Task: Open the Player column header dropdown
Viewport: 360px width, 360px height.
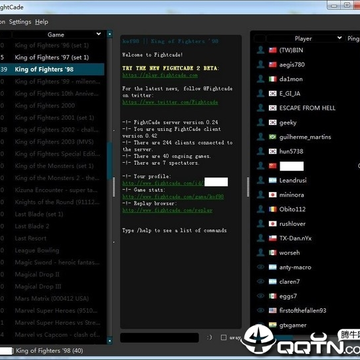Action: click(x=339, y=38)
